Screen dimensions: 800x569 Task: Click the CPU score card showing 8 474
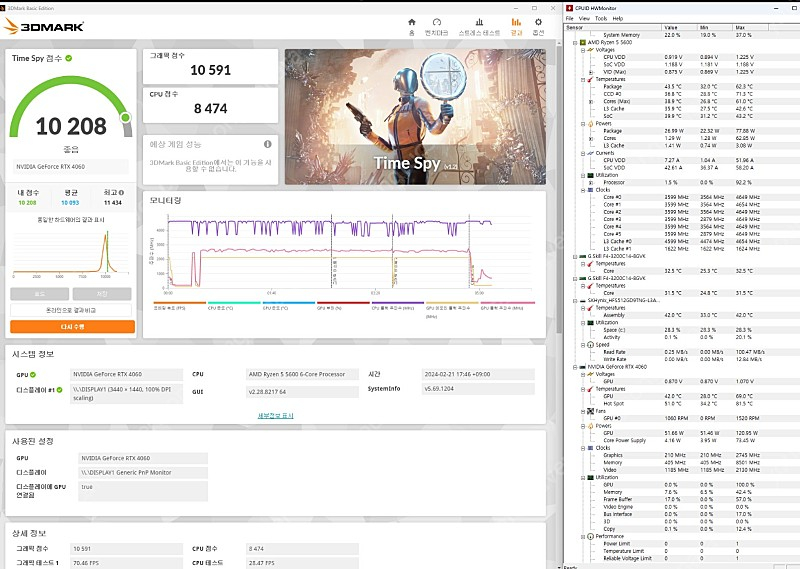(210, 105)
